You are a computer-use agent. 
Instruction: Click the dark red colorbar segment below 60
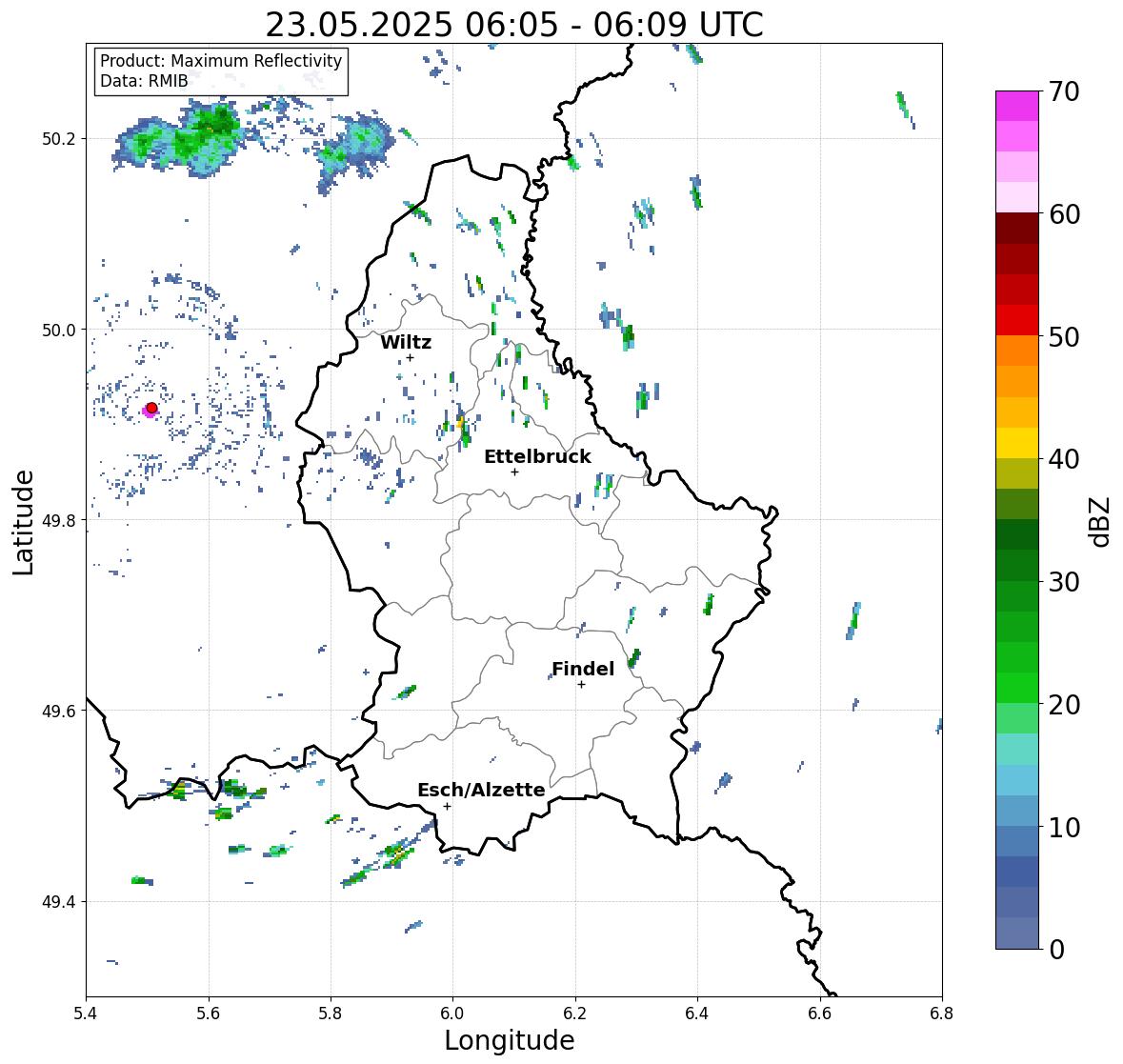coord(1017,229)
